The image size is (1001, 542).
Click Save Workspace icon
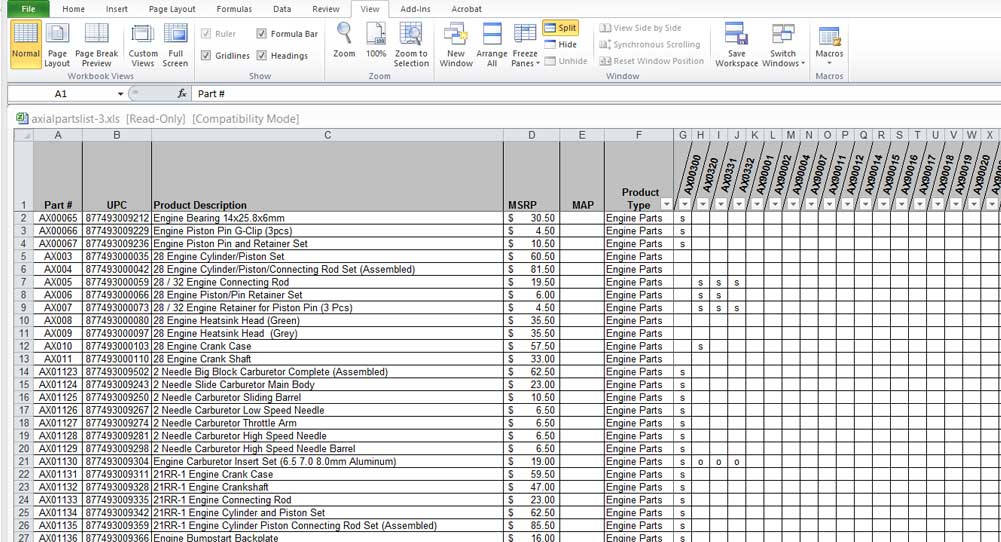coord(736,43)
